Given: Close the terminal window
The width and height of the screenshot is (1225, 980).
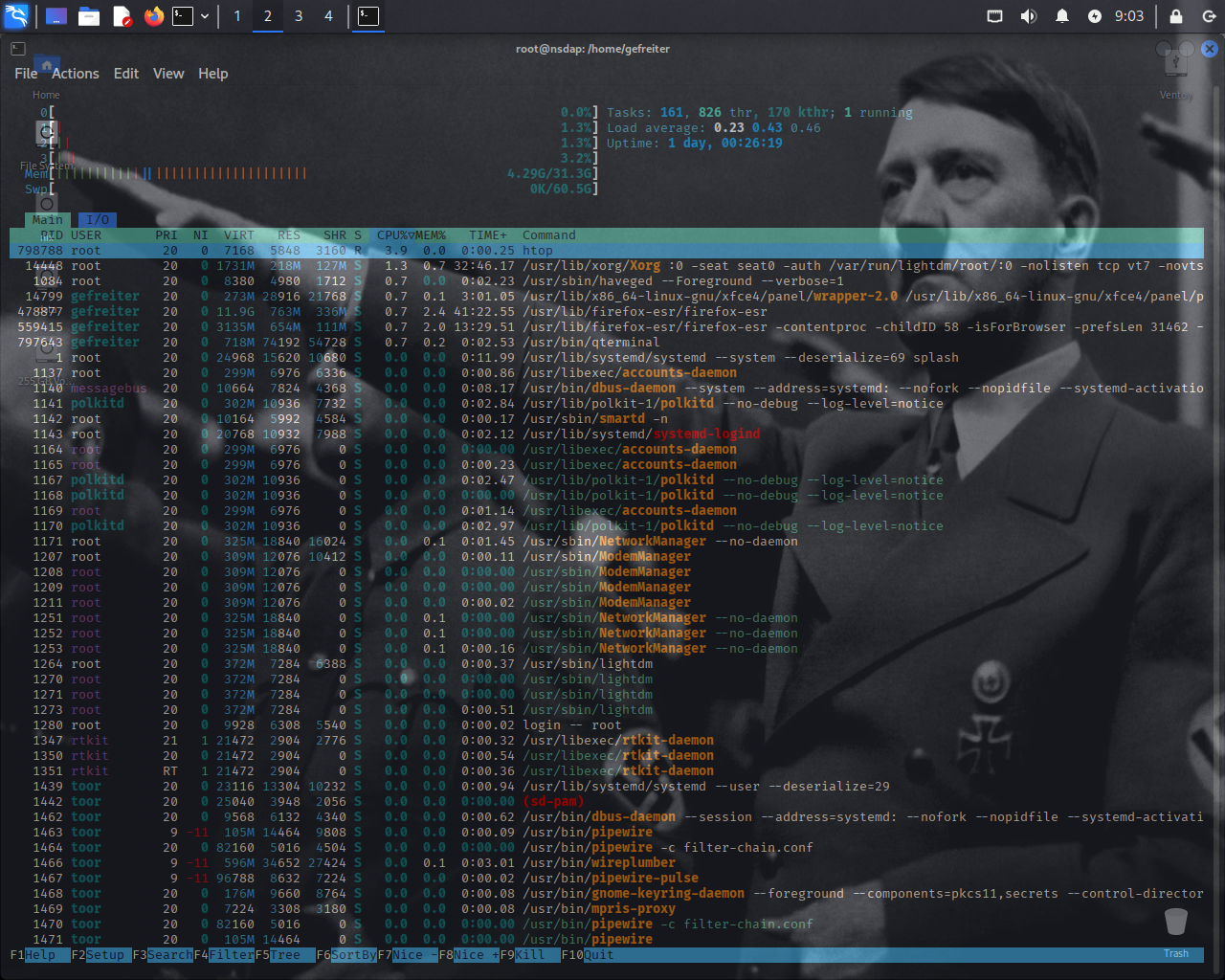Looking at the screenshot, I should 1210,49.
